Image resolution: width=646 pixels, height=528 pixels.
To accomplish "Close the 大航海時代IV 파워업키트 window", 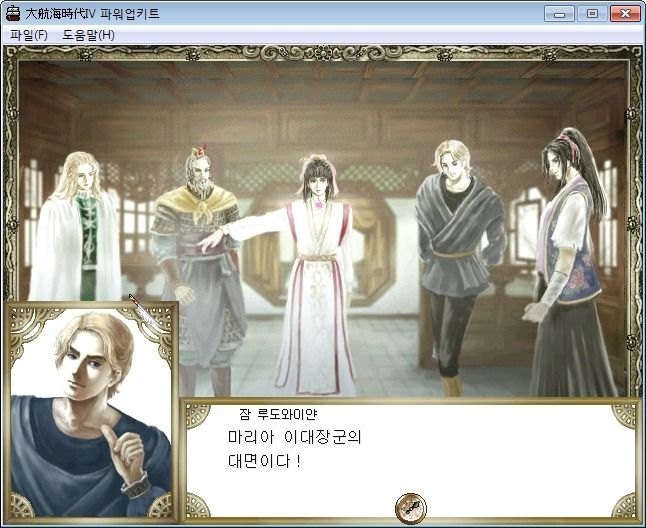I will 625,14.
